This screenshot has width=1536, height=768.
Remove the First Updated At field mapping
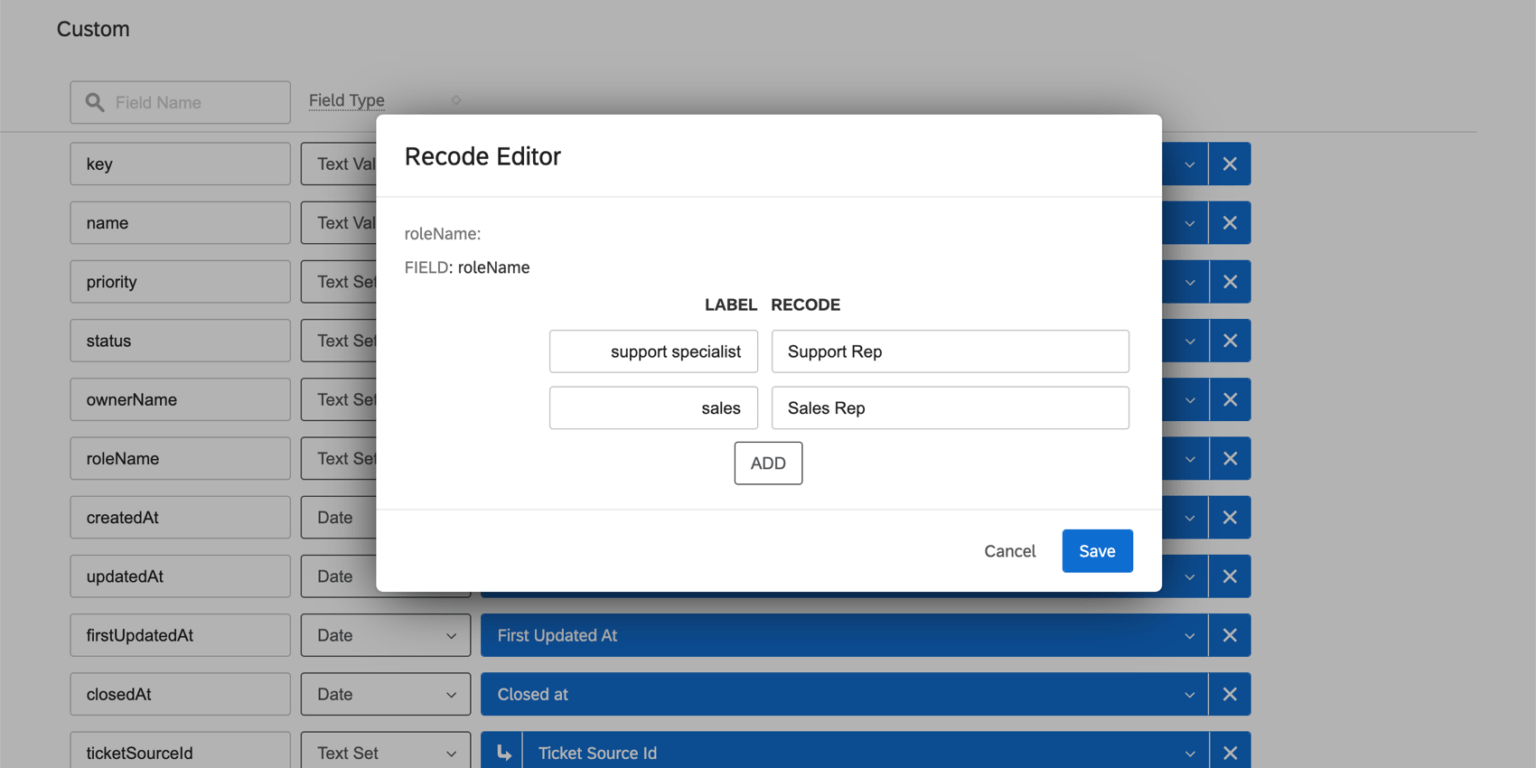click(1229, 635)
